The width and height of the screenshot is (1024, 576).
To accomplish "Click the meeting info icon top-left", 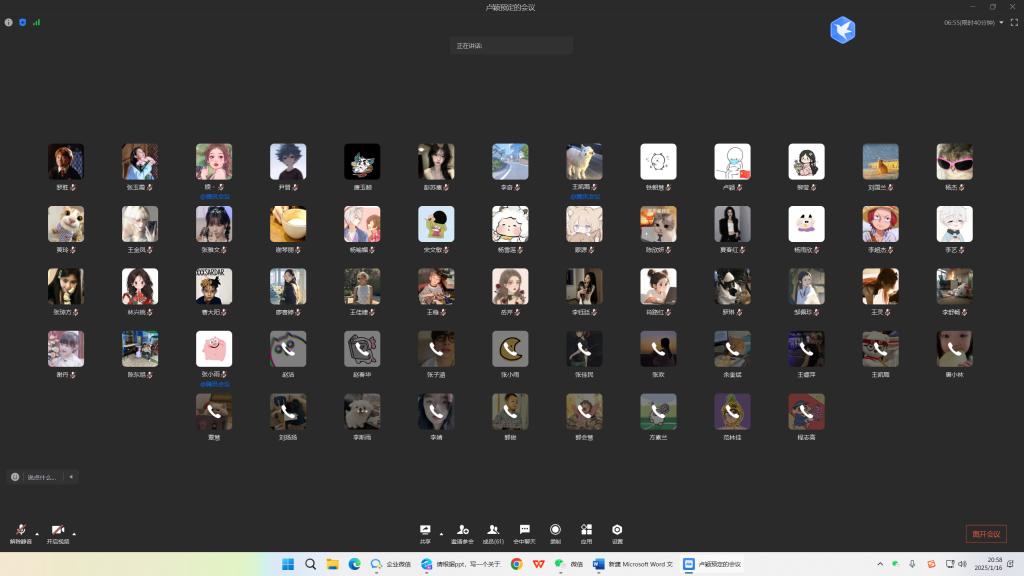I will [x=9, y=22].
